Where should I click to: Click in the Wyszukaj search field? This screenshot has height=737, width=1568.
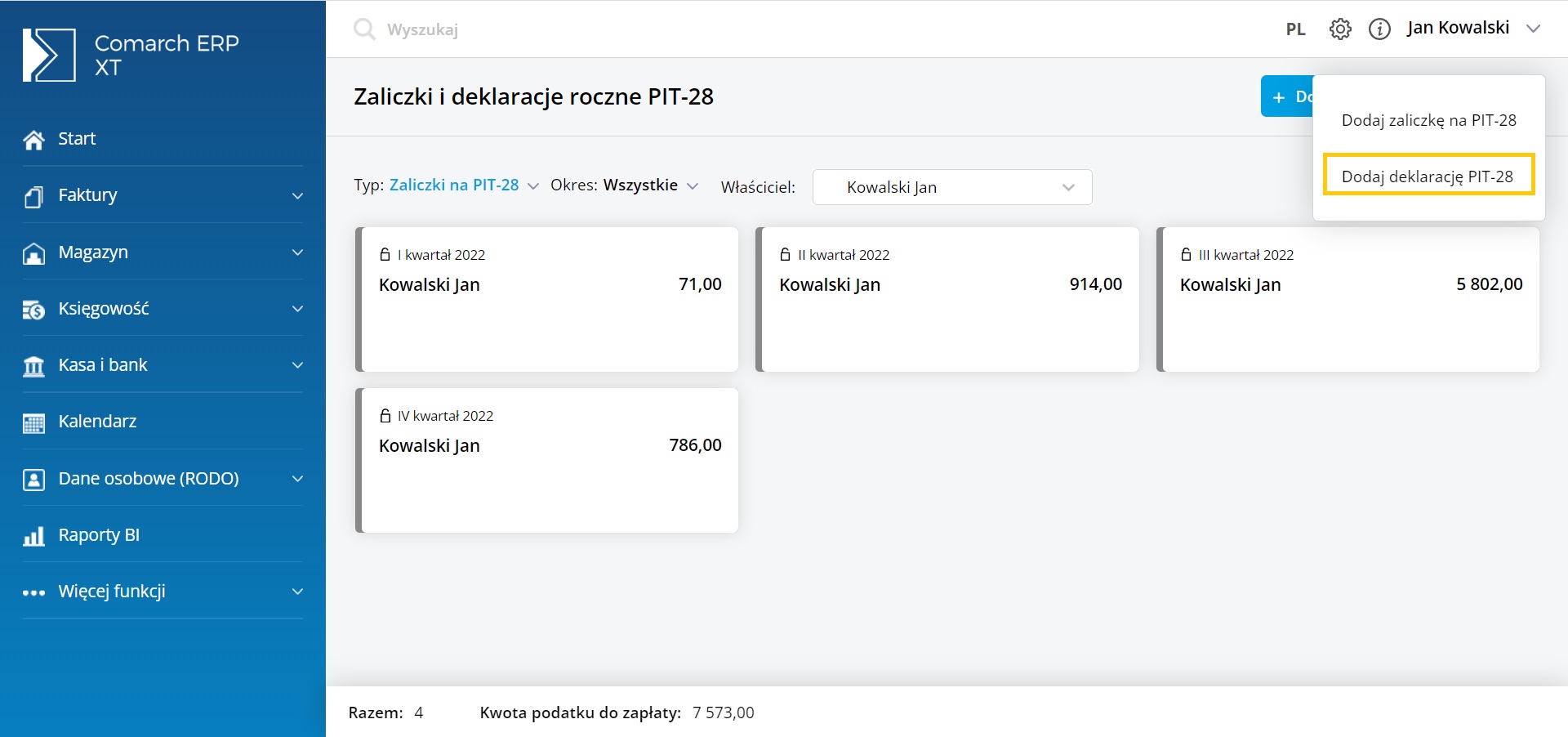tap(572, 29)
